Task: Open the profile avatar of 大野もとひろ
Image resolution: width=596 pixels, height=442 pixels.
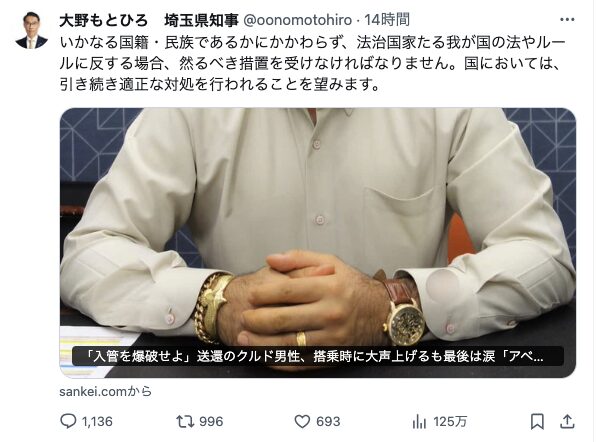Action: coord(32,30)
